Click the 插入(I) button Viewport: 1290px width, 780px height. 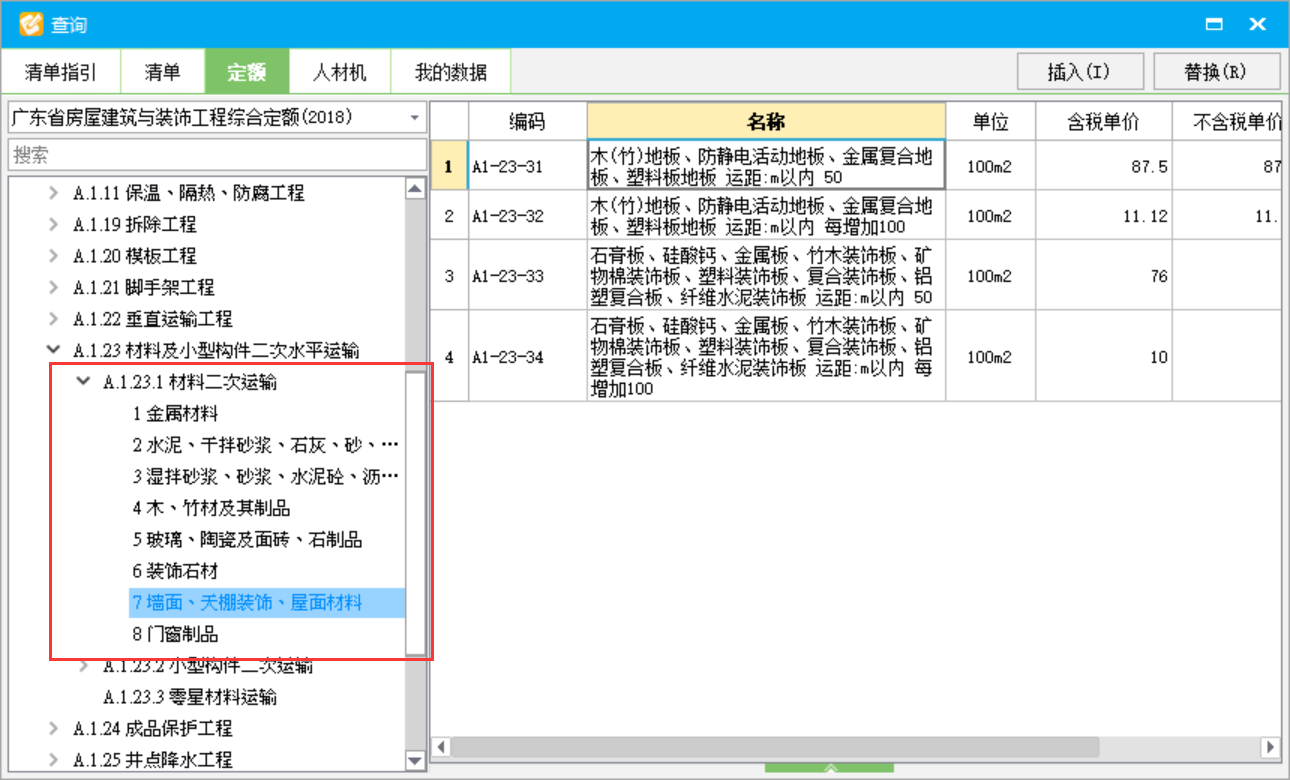point(1079,72)
